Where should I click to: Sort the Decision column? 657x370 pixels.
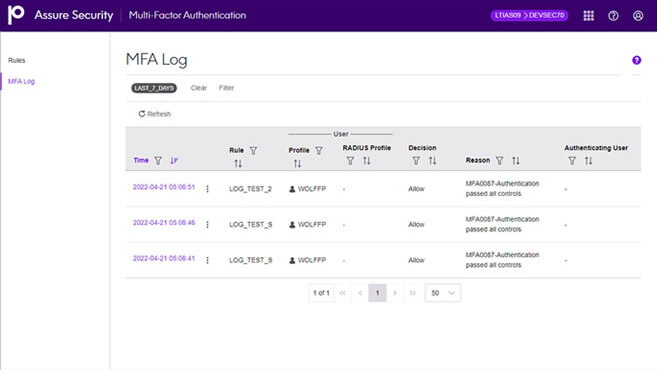(x=432, y=160)
